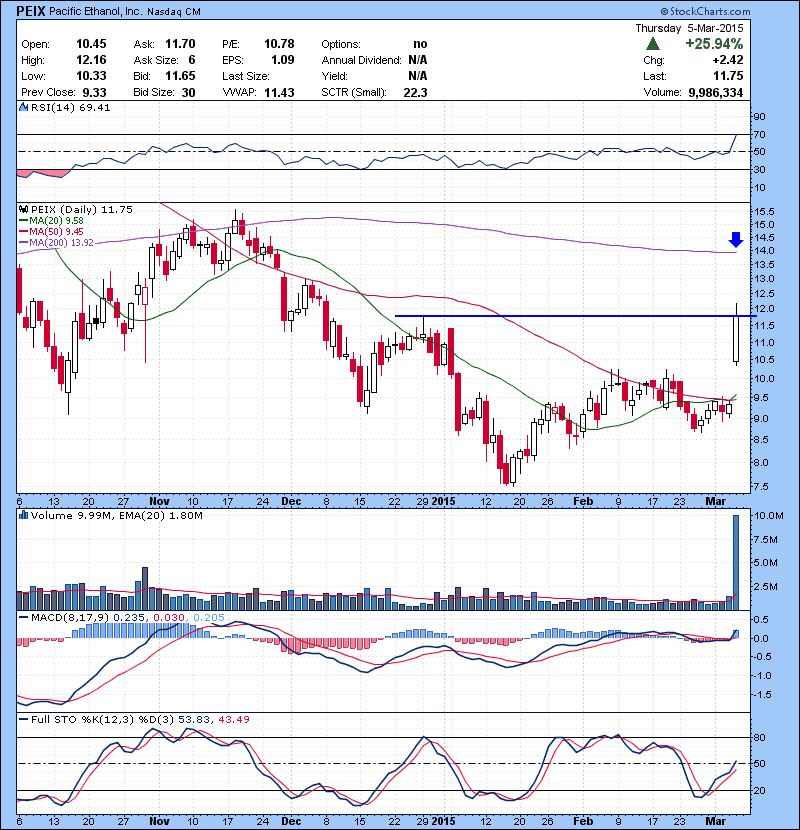Viewport: 800px width, 830px height.
Task: Click the Bid price 11.65
Action: pos(180,76)
